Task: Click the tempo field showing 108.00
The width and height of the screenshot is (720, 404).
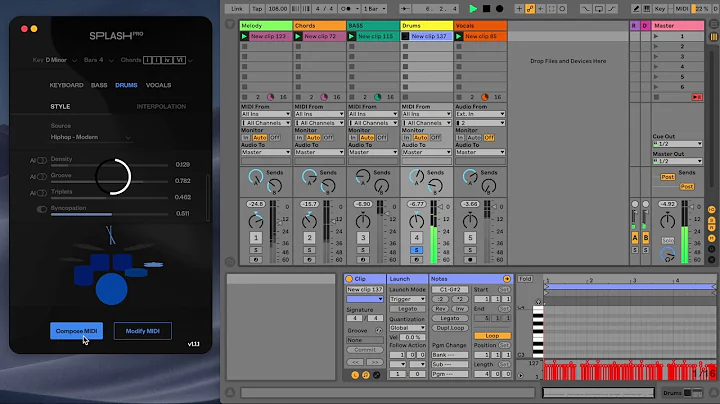Action: coord(278,9)
